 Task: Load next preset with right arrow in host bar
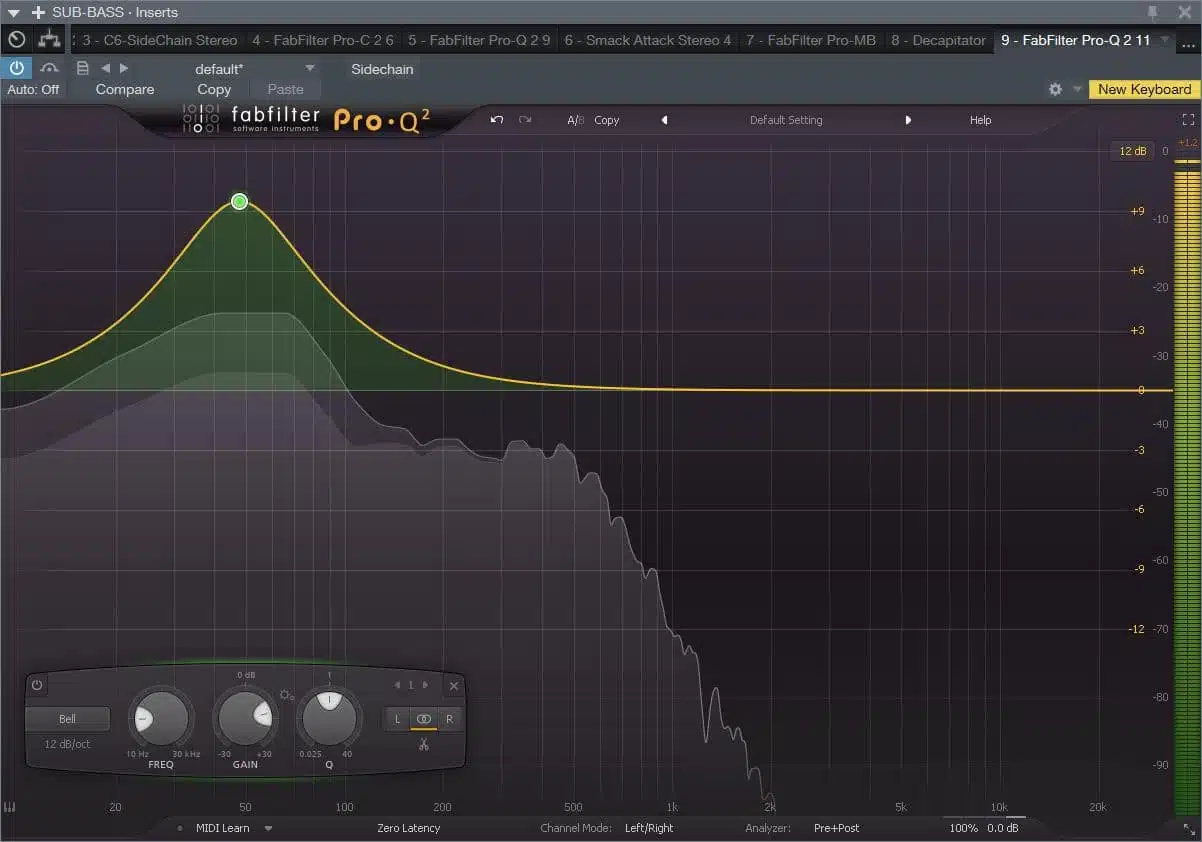(124, 68)
